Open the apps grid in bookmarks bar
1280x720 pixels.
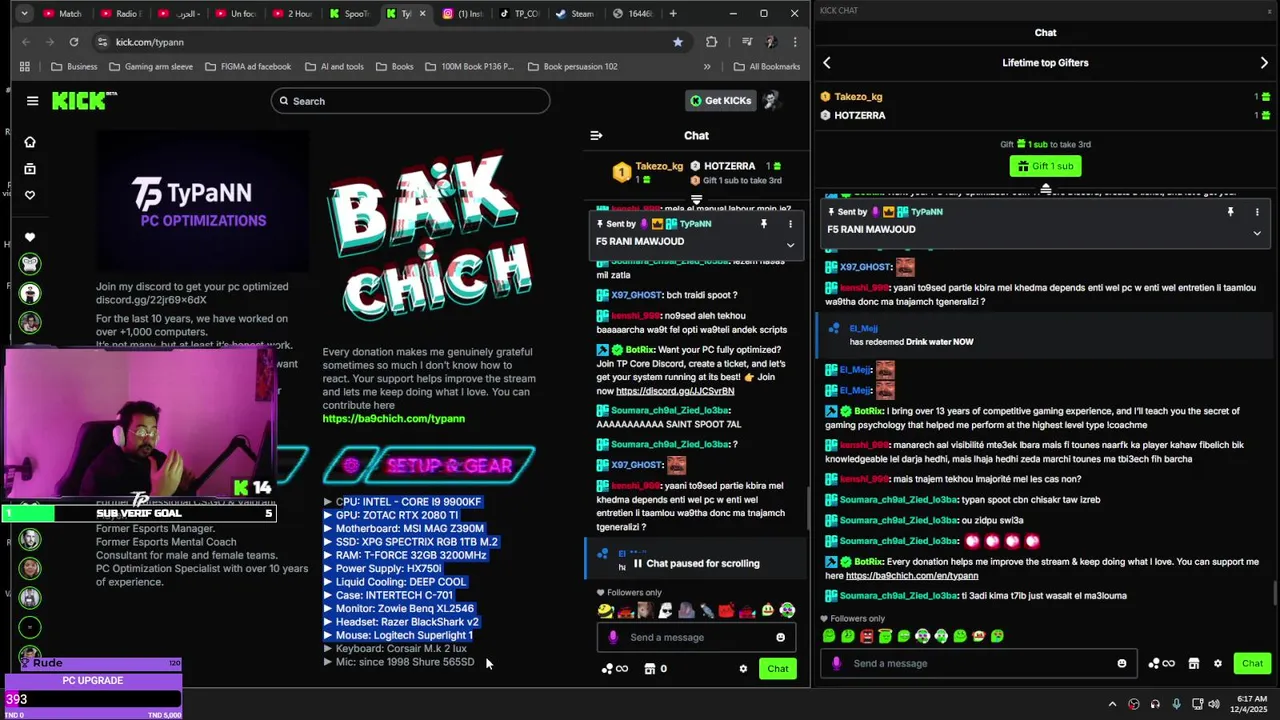24,67
